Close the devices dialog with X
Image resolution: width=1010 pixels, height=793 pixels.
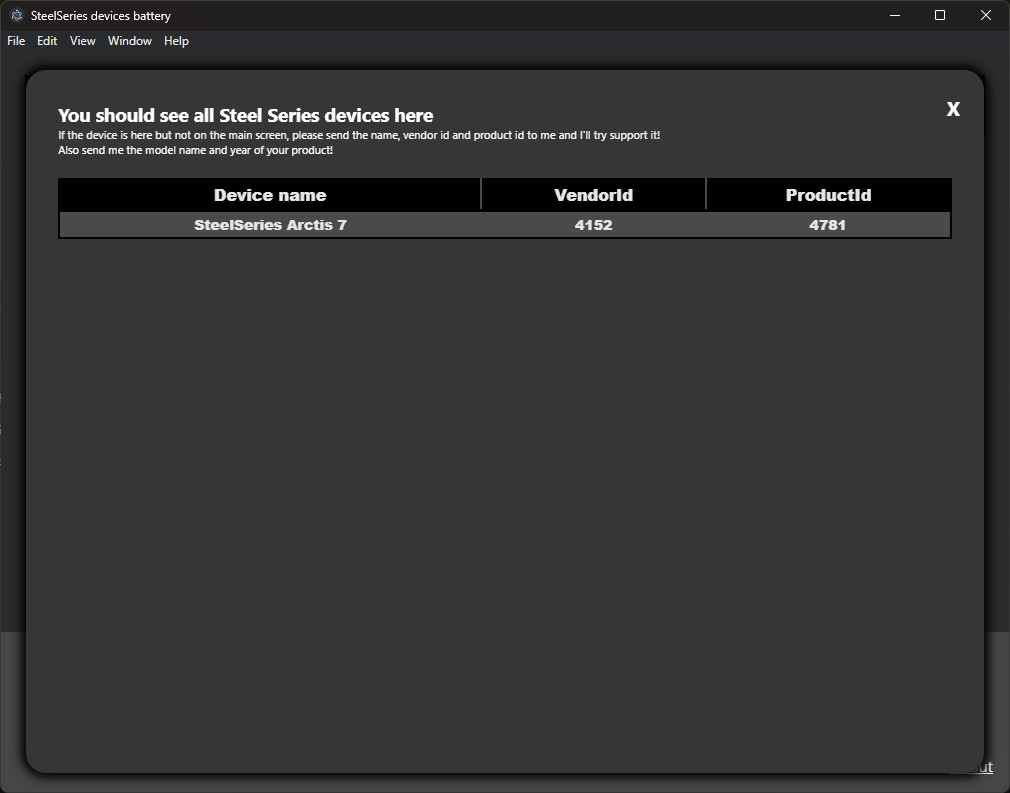tap(953, 109)
